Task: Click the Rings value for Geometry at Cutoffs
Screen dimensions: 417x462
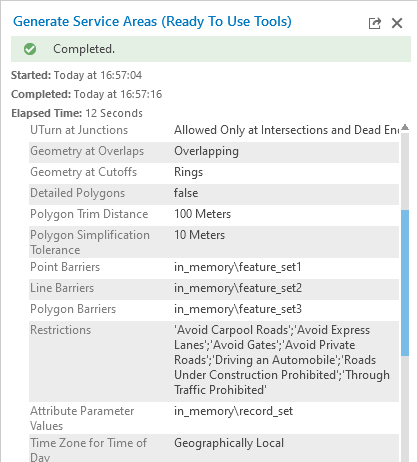Action: click(188, 172)
